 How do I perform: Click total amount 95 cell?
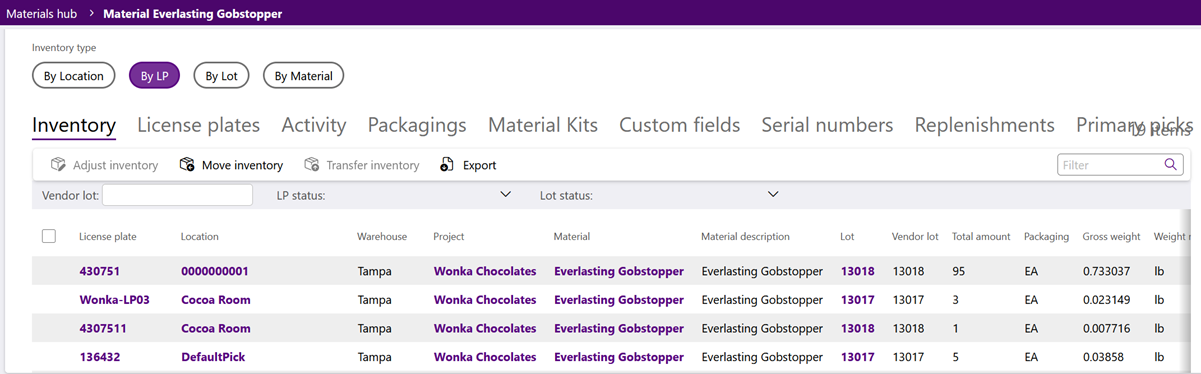959,271
